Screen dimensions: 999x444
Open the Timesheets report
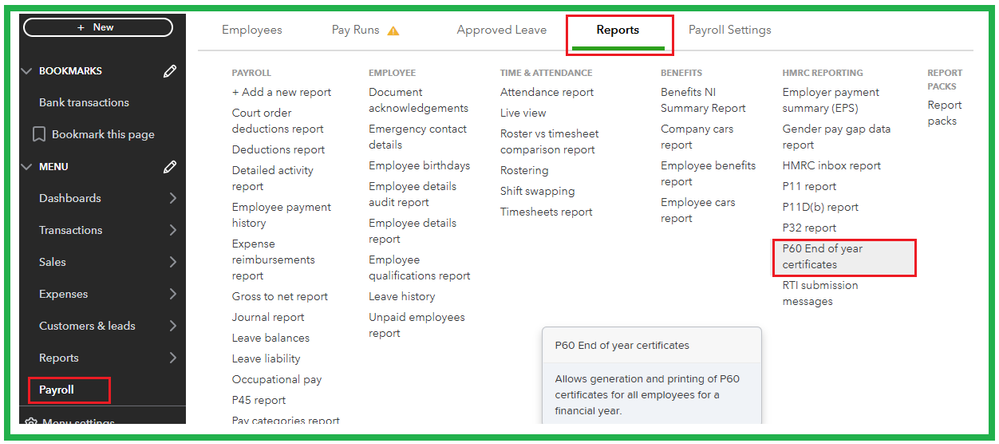[546, 212]
